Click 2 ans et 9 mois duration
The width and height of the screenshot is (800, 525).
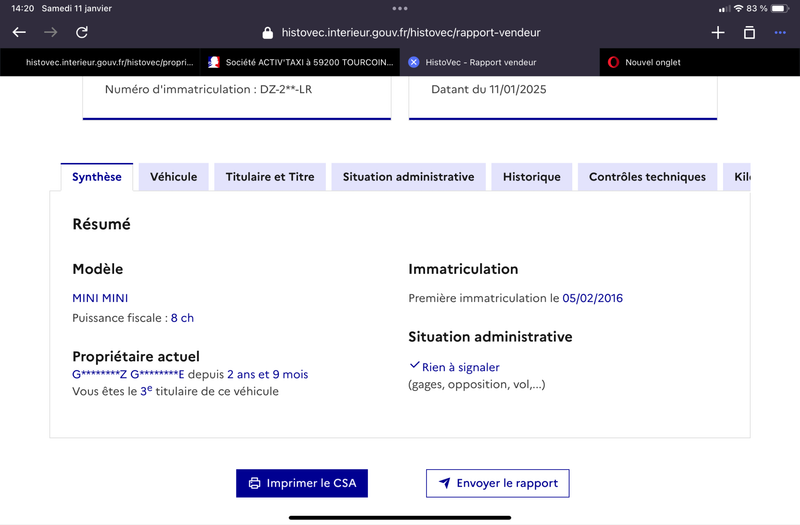[267, 374]
